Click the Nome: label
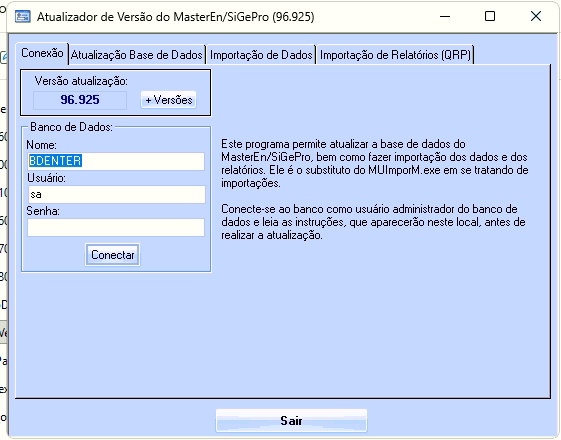The width and height of the screenshot is (561, 440). [42, 145]
